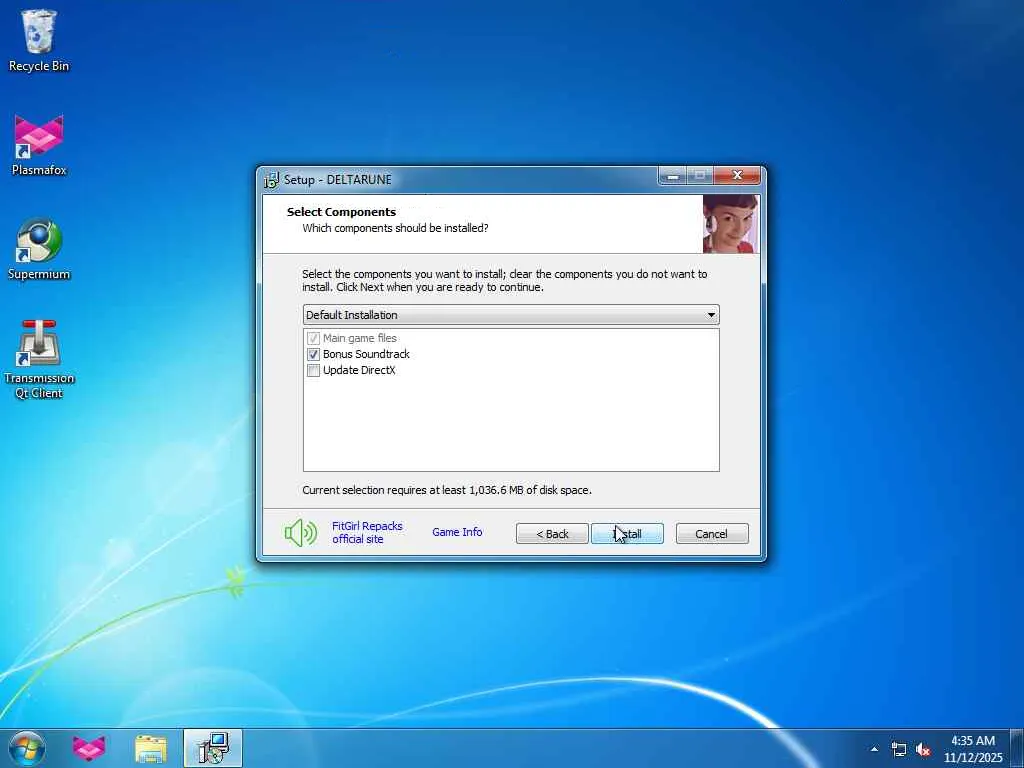Start installation with the Install button
Viewport: 1024px width, 768px height.
[627, 534]
